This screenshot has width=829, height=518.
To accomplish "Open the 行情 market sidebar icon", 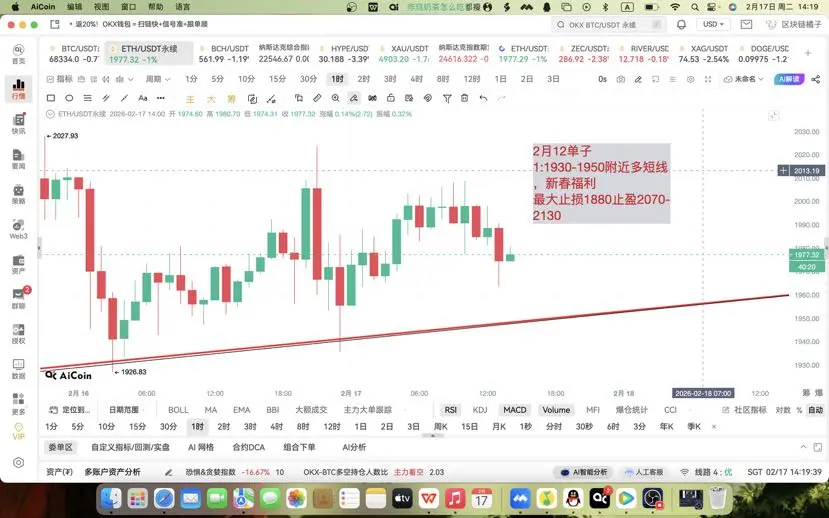I will click(19, 88).
